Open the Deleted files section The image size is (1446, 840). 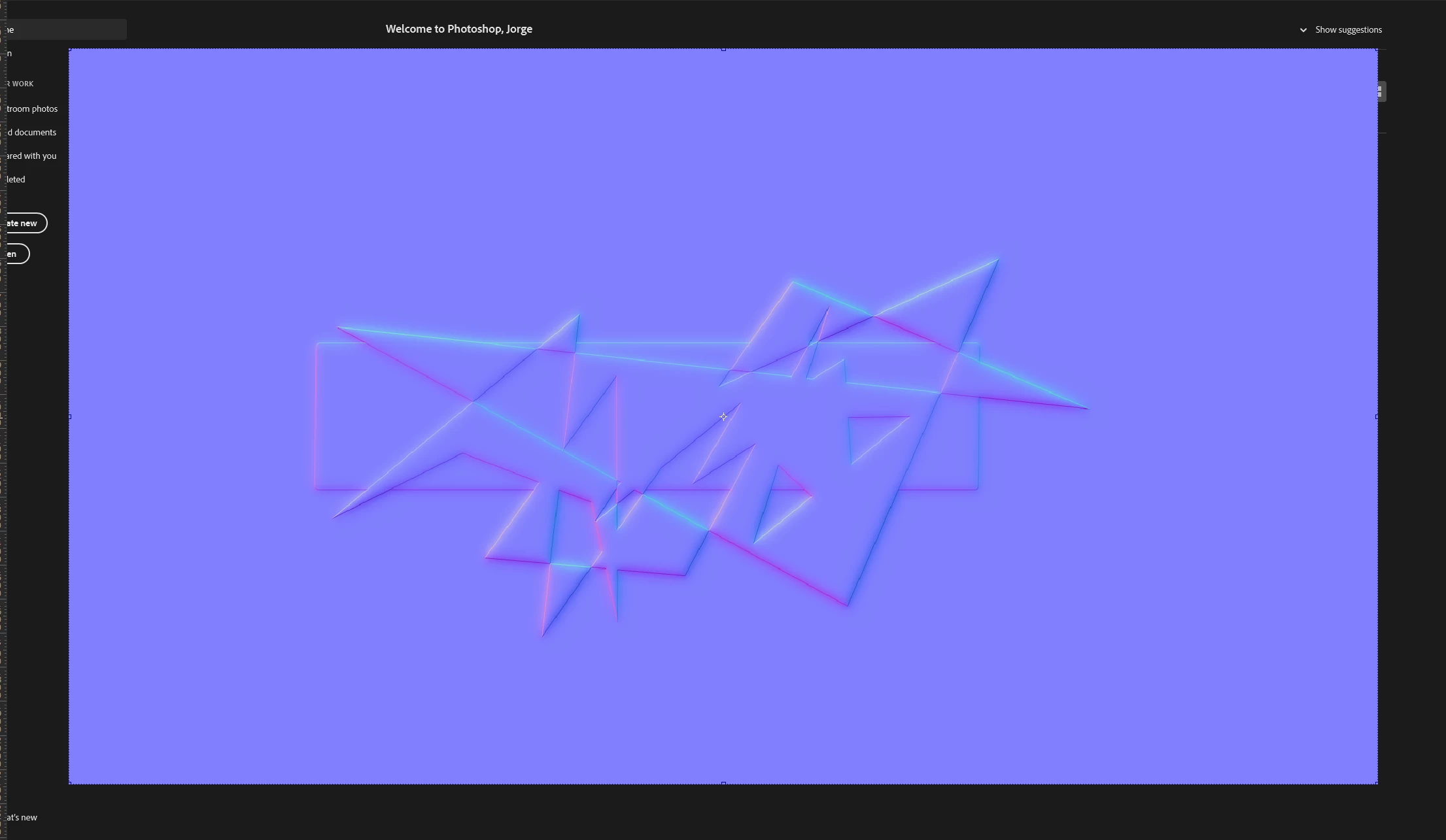tap(16, 179)
